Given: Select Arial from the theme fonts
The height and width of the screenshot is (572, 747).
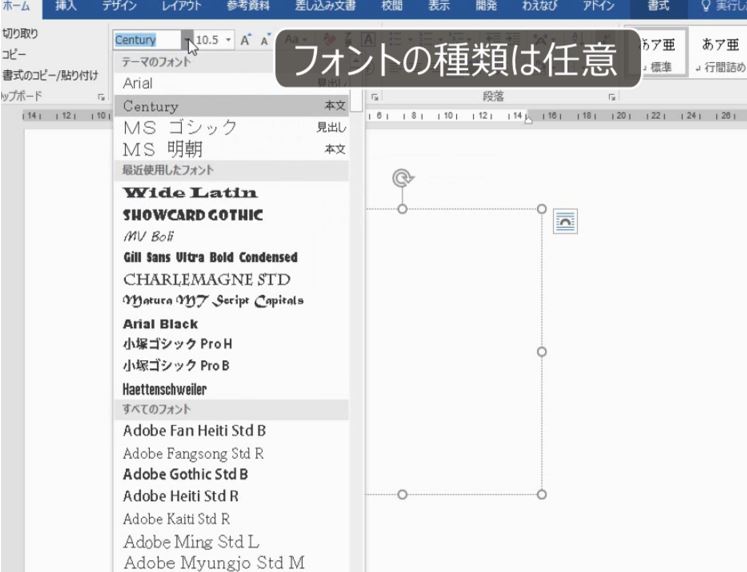Looking at the screenshot, I should pos(232,83).
